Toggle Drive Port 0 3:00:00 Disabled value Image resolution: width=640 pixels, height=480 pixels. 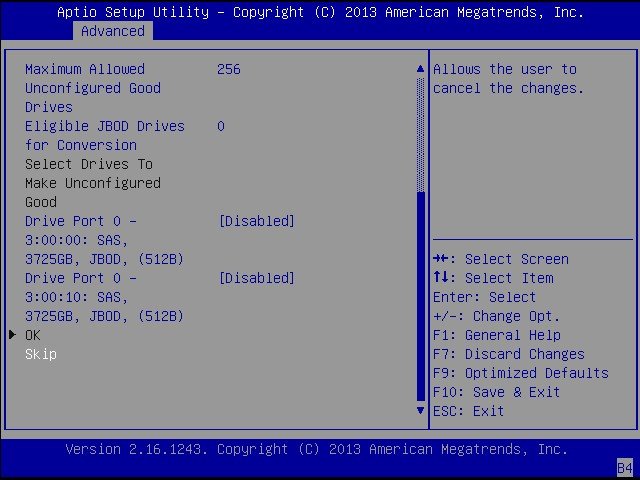(x=256, y=221)
